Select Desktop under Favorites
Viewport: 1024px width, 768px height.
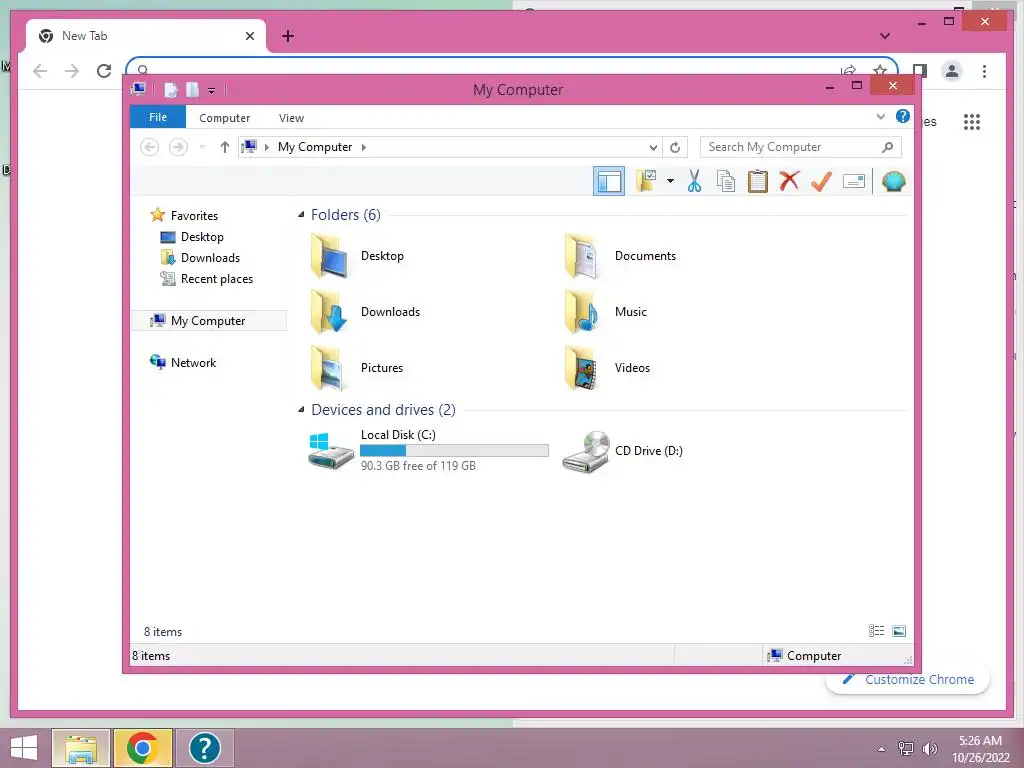202,236
